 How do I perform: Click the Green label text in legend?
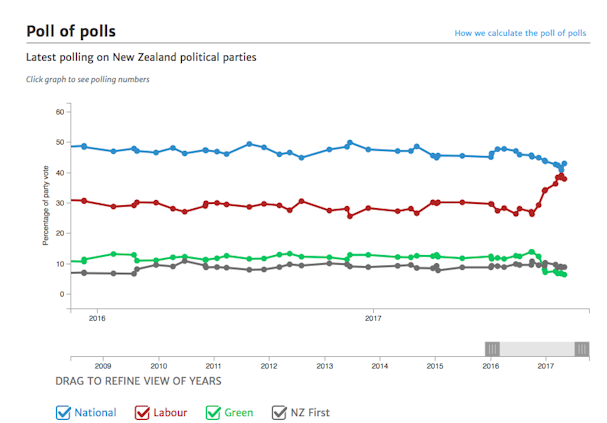pyautogui.click(x=240, y=412)
